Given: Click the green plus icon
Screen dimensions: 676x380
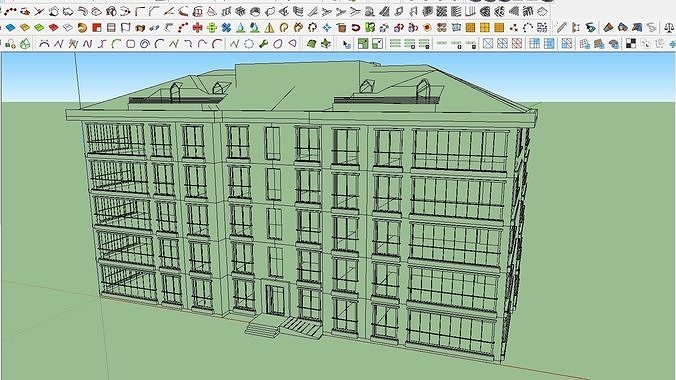Looking at the screenshot, I should pos(212,28).
